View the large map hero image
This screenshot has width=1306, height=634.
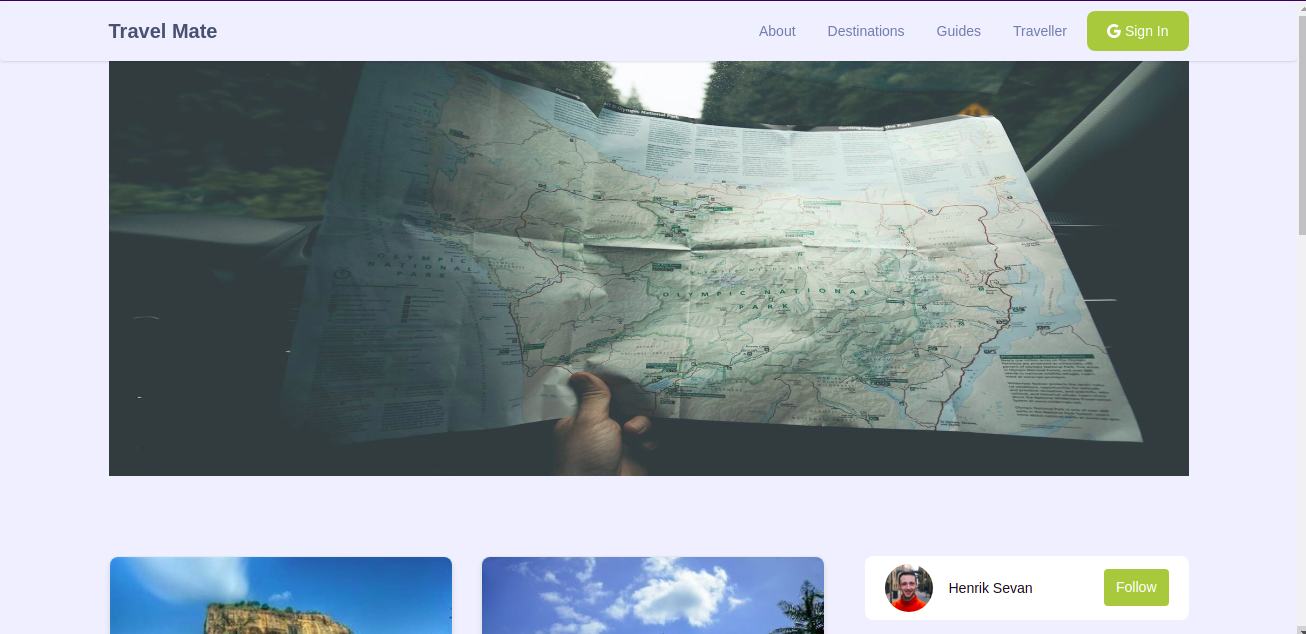[649, 267]
